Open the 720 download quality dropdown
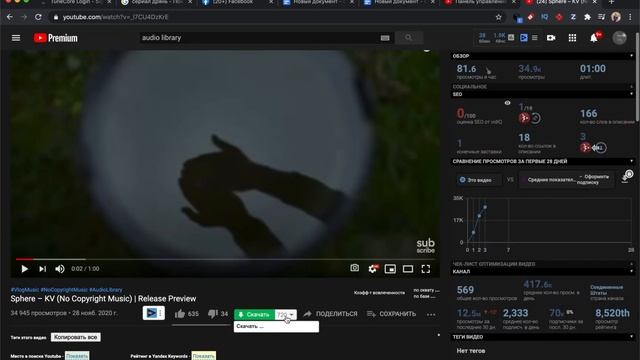 [x=286, y=314]
